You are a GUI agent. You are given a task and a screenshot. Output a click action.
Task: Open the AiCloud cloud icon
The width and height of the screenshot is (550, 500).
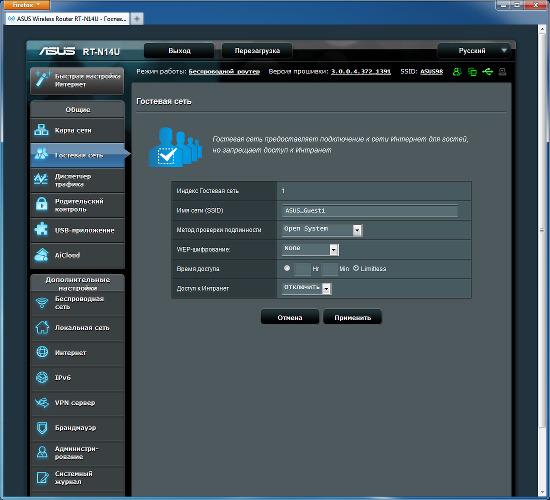coord(41,255)
